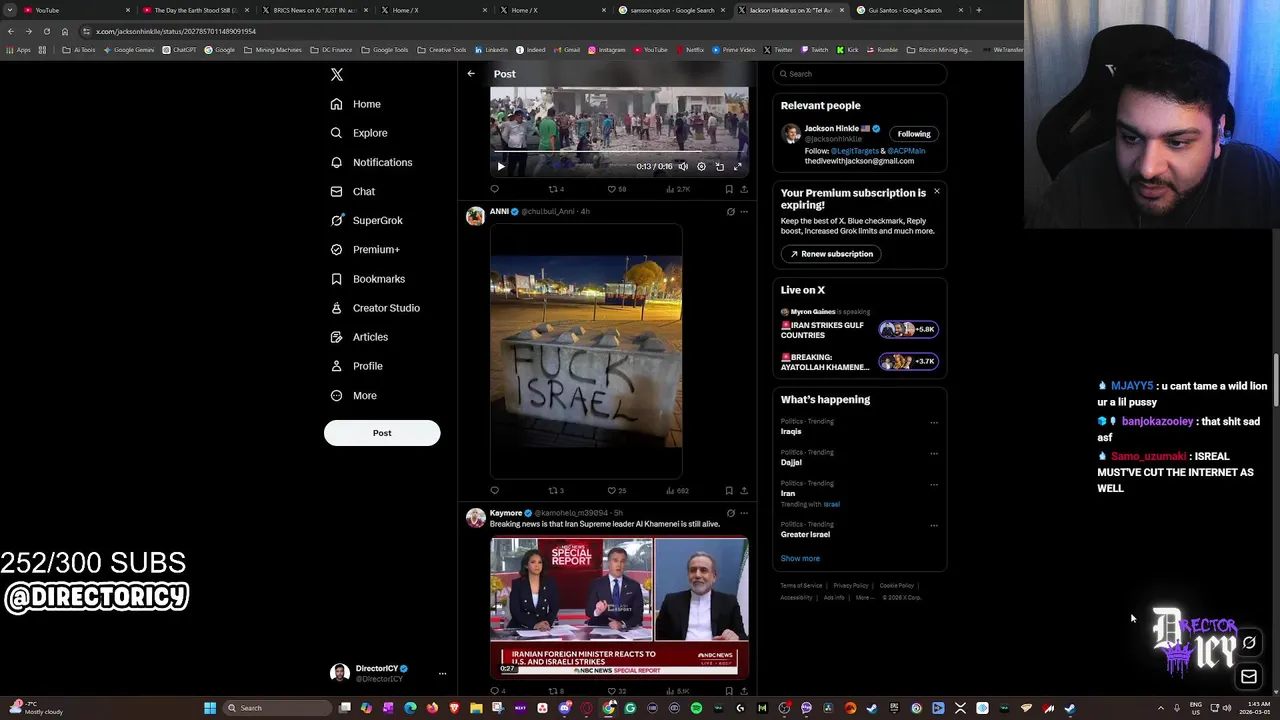The height and width of the screenshot is (720, 1280).
Task: Share the top video post
Action: [x=744, y=189]
